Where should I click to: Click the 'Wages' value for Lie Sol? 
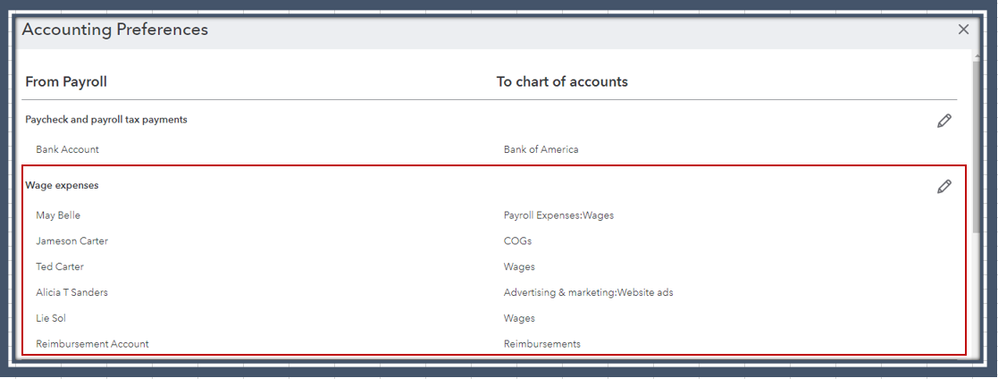(x=519, y=318)
